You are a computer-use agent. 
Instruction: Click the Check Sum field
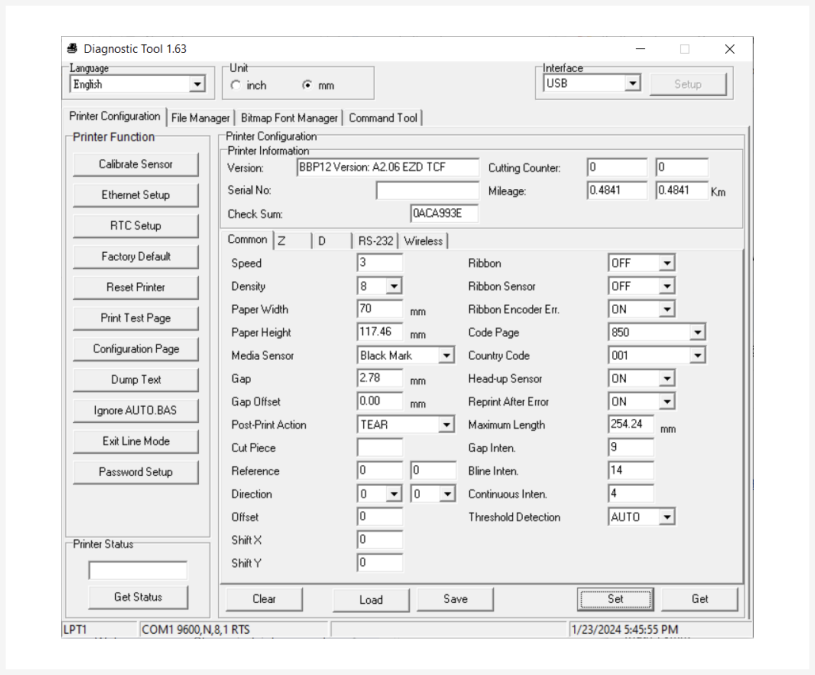[x=444, y=214]
